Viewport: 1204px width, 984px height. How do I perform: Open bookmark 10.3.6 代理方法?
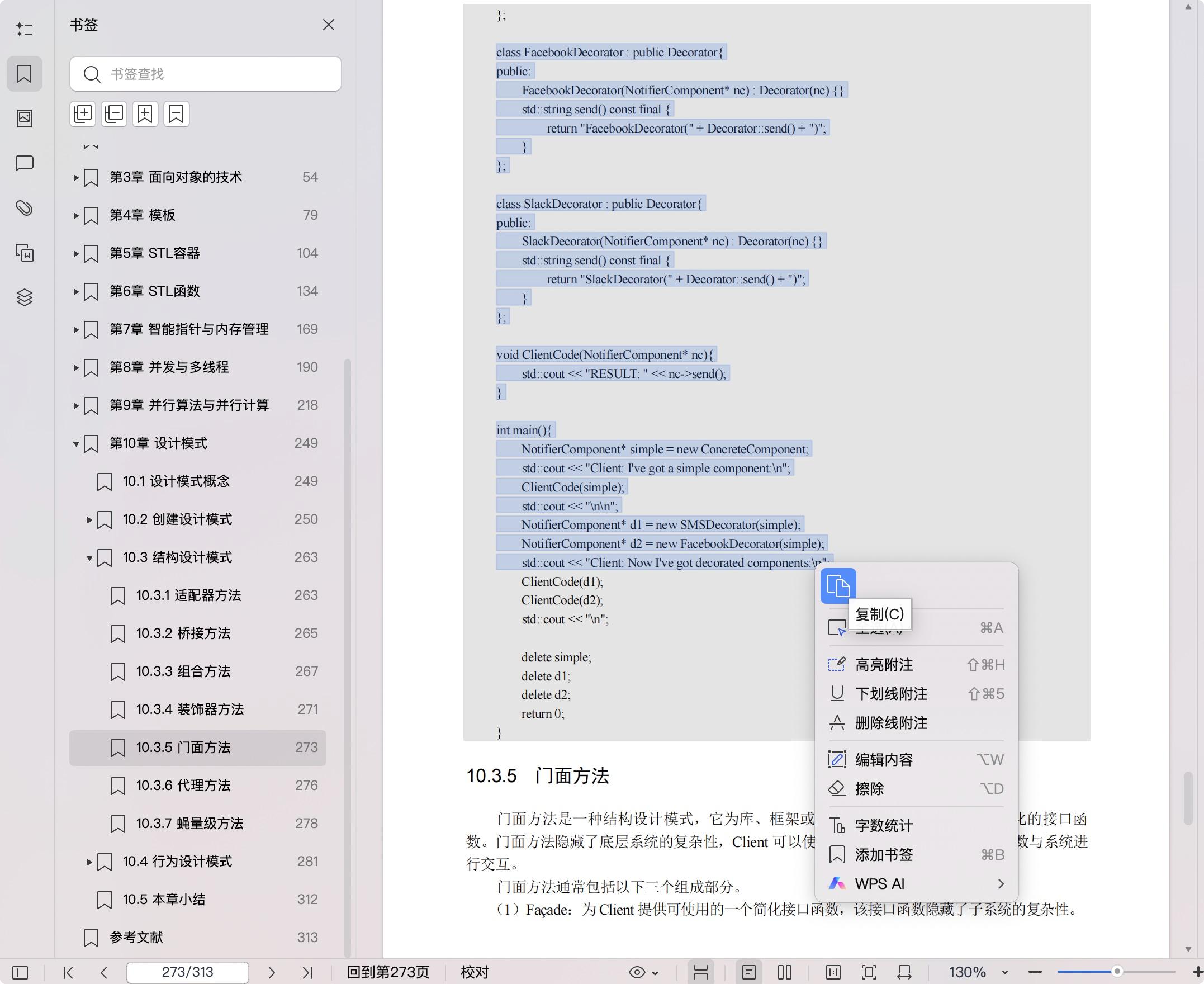point(198,785)
